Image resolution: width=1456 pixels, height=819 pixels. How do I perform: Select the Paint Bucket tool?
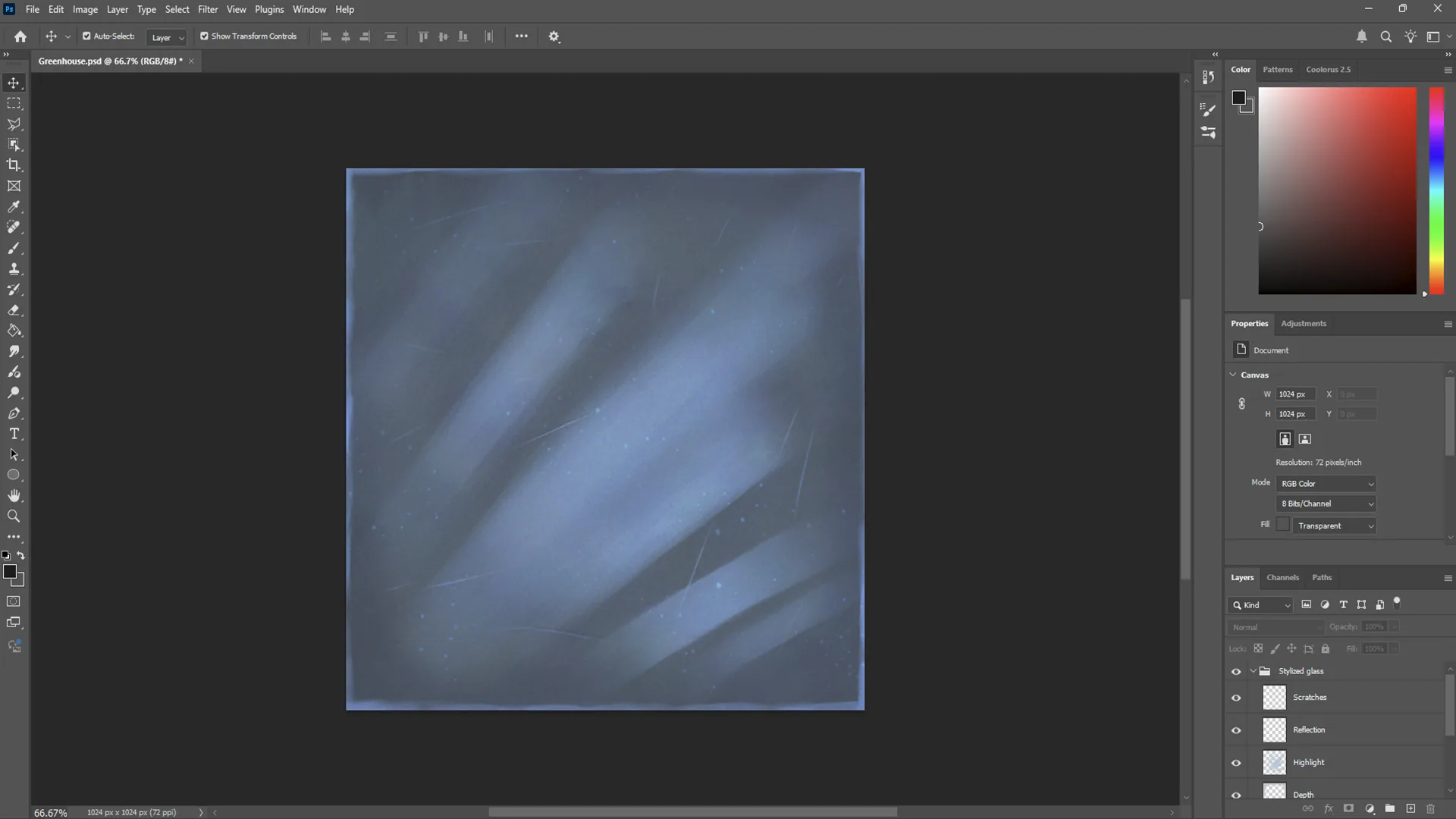coord(14,331)
